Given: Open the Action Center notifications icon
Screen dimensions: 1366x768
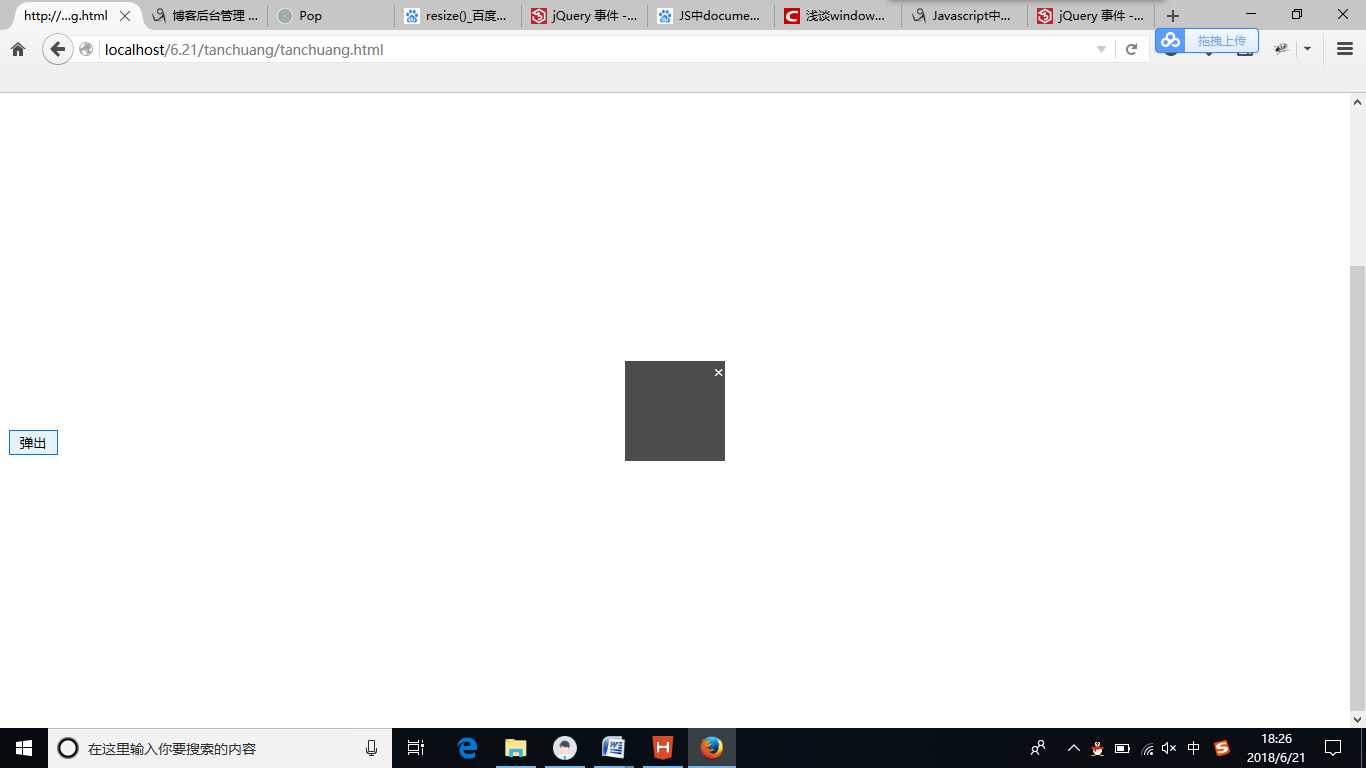Looking at the screenshot, I should tap(1332, 748).
